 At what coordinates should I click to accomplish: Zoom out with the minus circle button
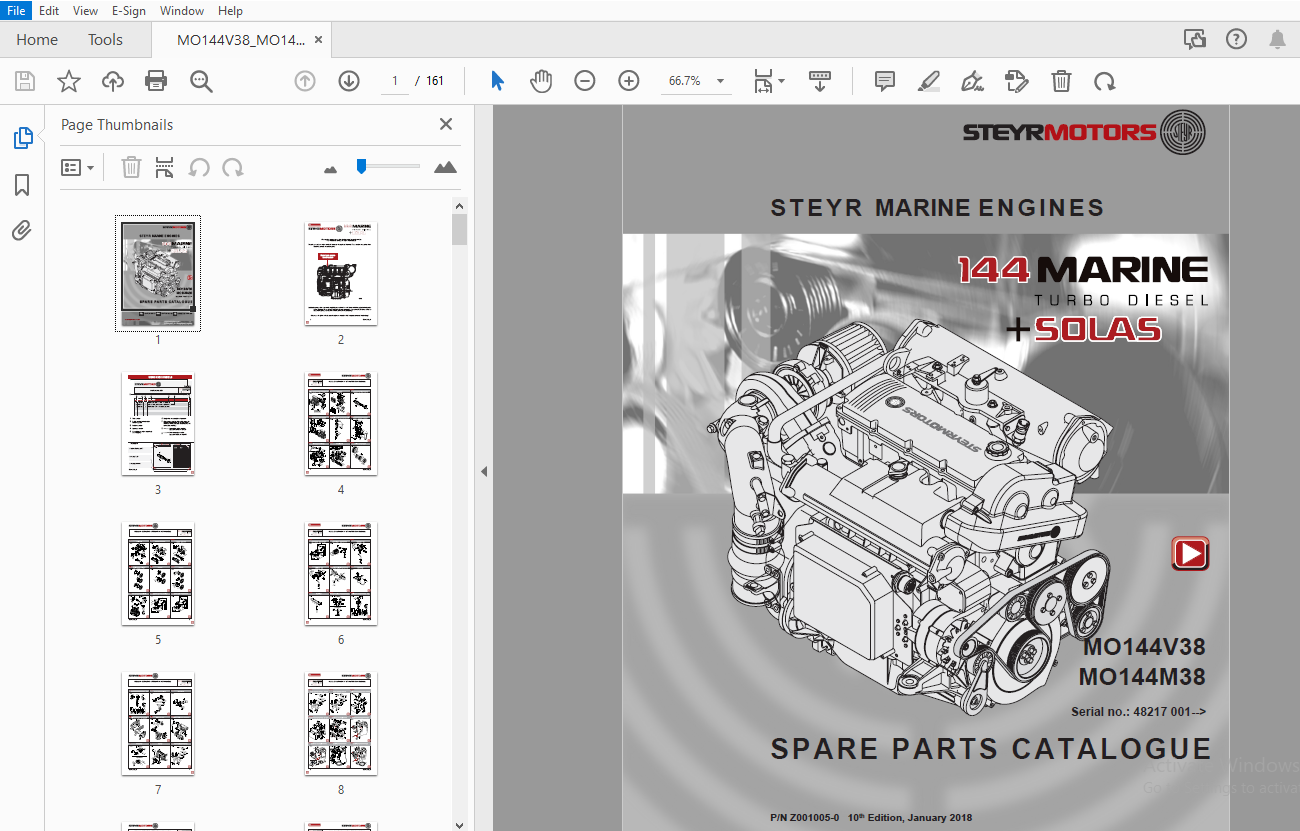585,81
